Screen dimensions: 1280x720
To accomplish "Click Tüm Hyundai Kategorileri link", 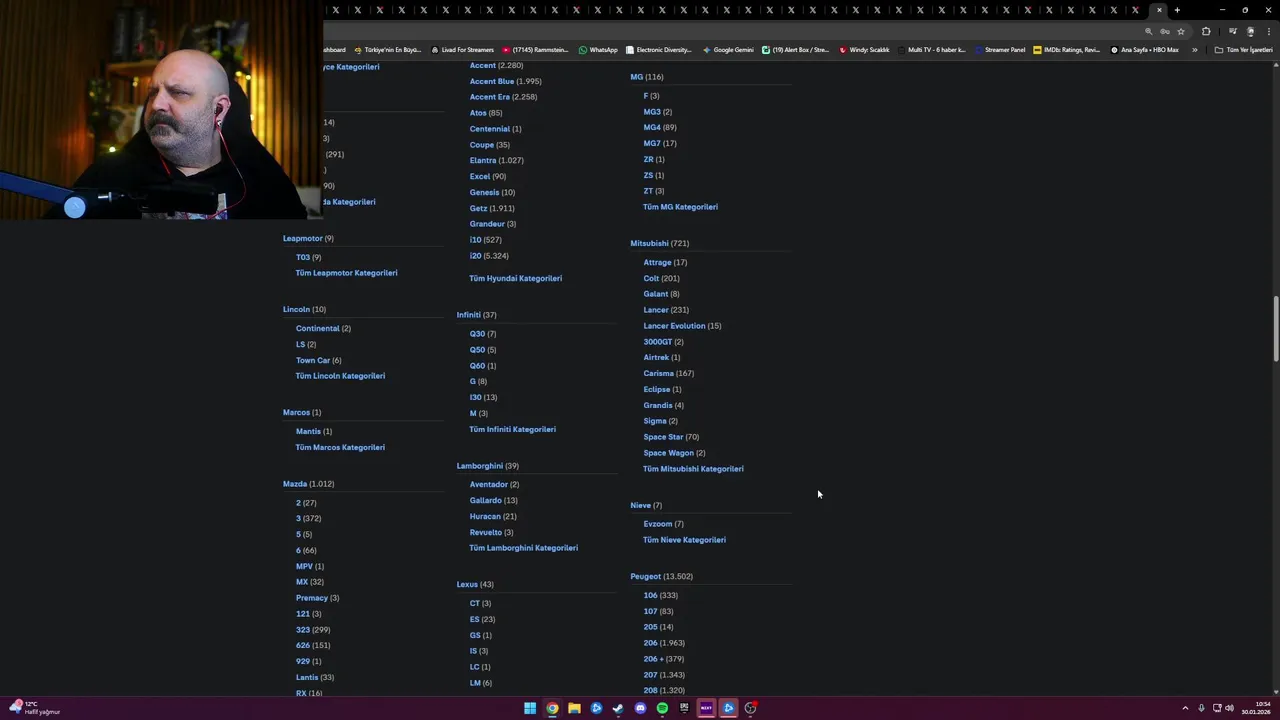I will pyautogui.click(x=515, y=279).
